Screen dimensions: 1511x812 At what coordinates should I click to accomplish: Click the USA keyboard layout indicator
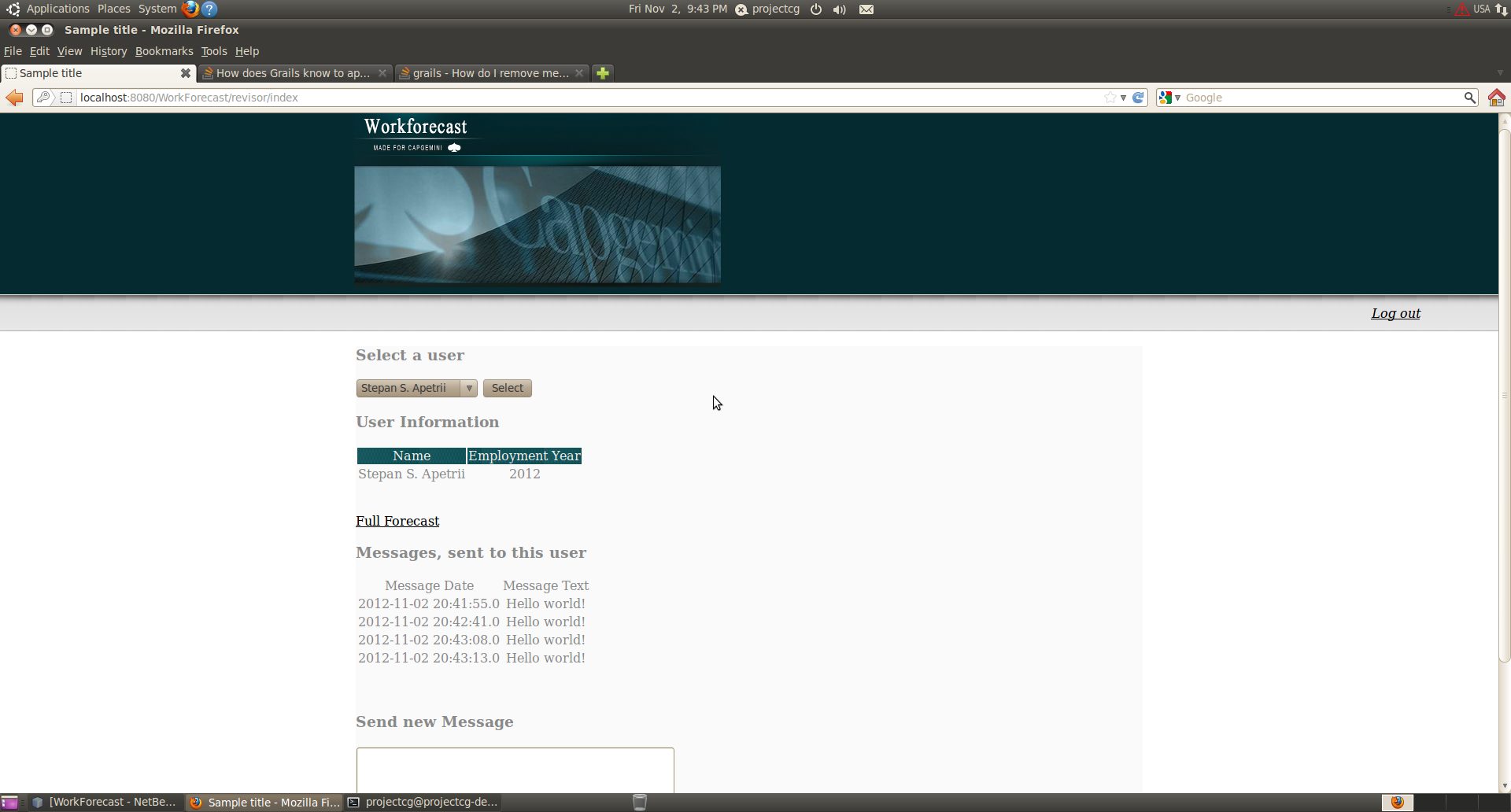point(1481,9)
